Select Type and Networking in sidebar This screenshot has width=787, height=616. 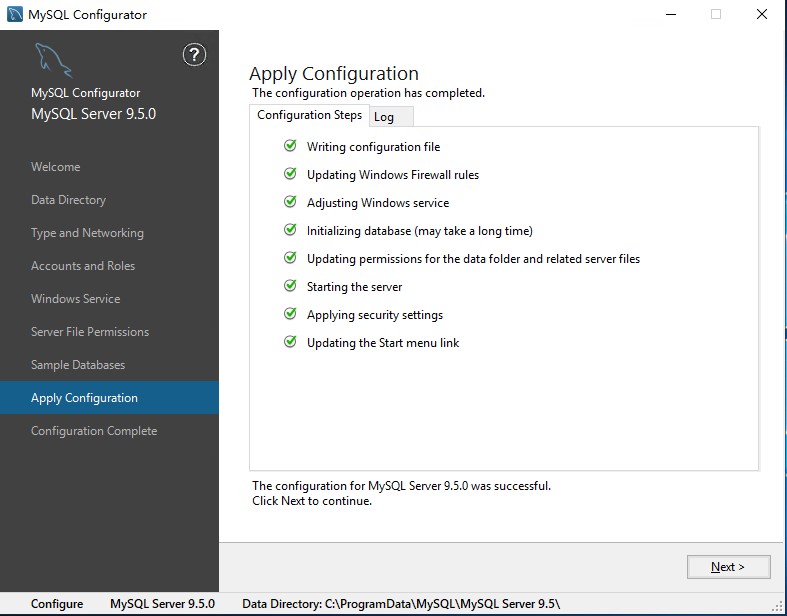click(87, 233)
